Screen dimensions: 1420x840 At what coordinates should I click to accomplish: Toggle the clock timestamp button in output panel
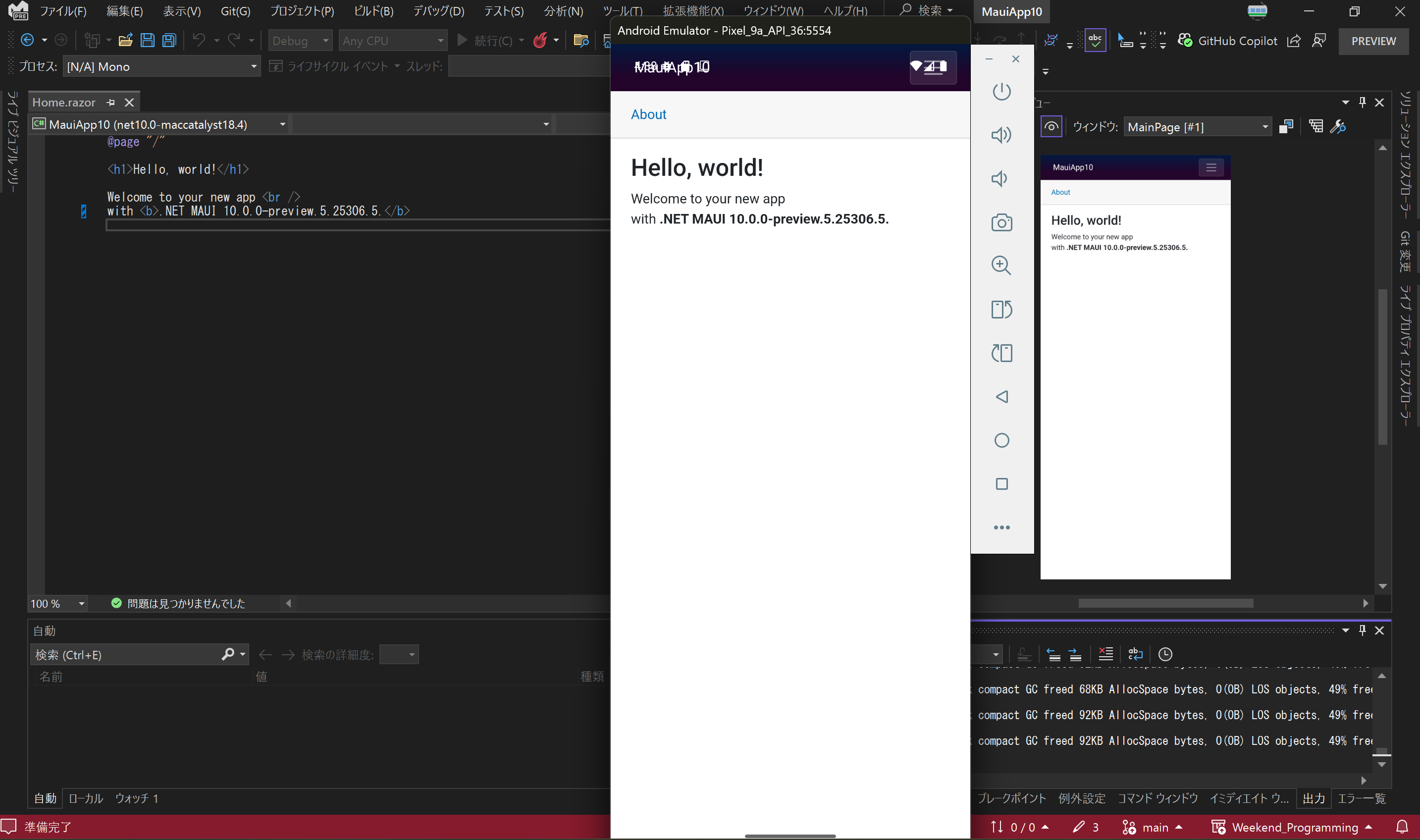coord(1165,654)
